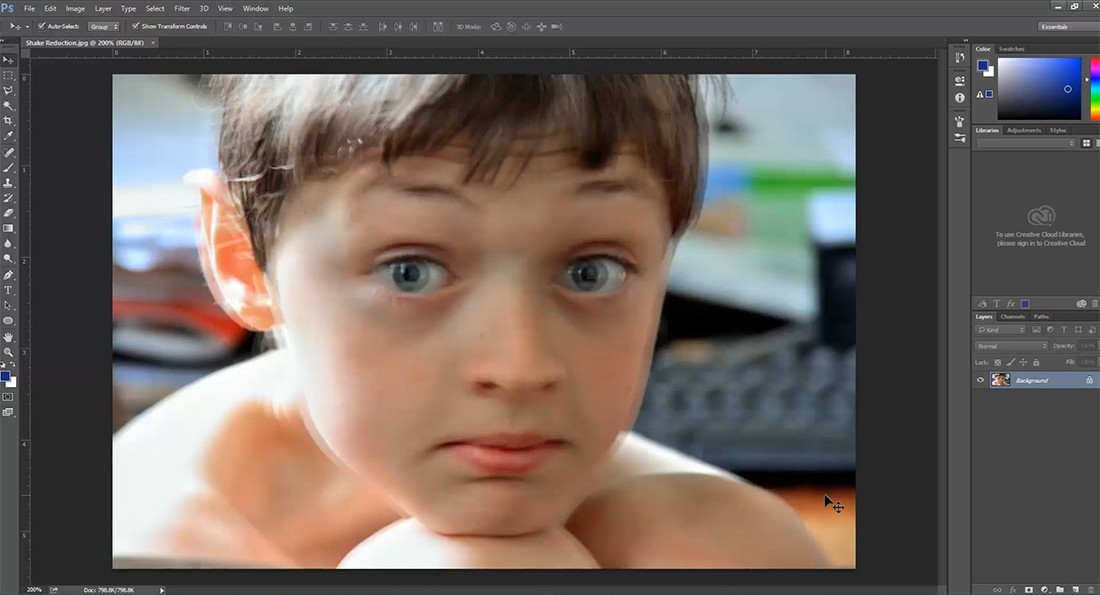Add character style button in Libraries panel
Screen dimensions: 1100x595
(996, 304)
